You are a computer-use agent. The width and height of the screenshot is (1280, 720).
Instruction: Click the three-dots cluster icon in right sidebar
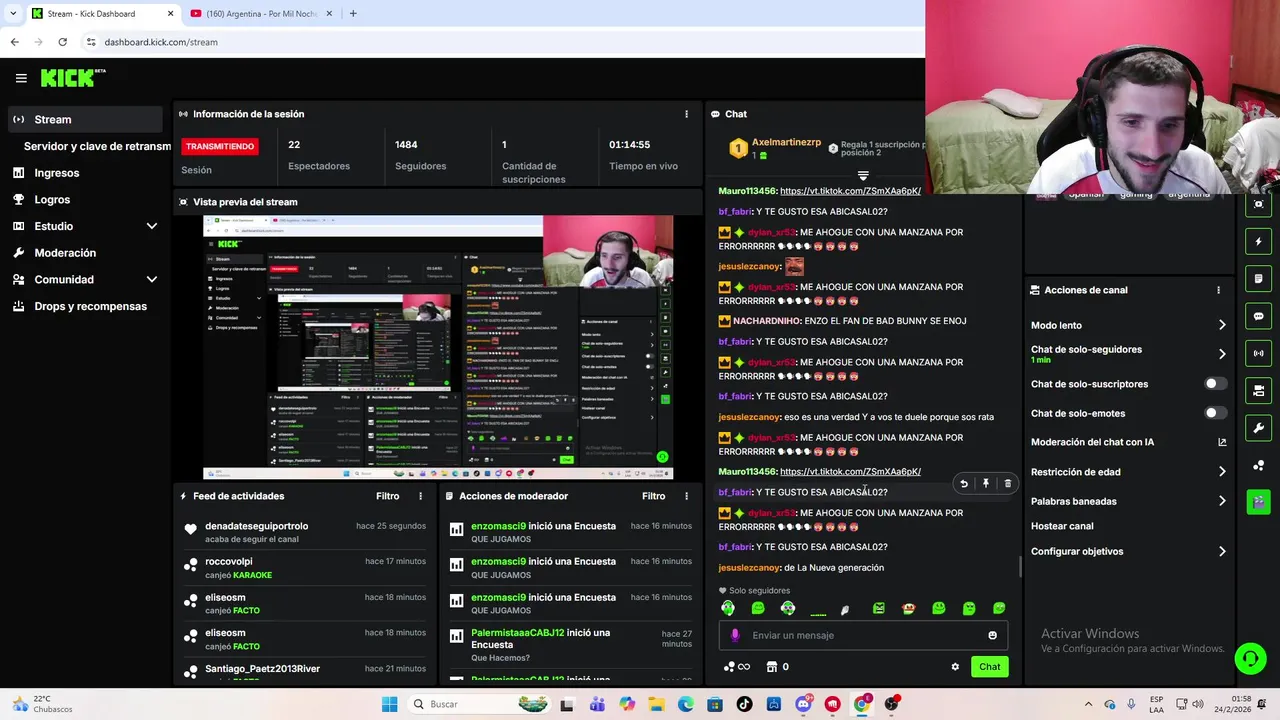[1258, 465]
